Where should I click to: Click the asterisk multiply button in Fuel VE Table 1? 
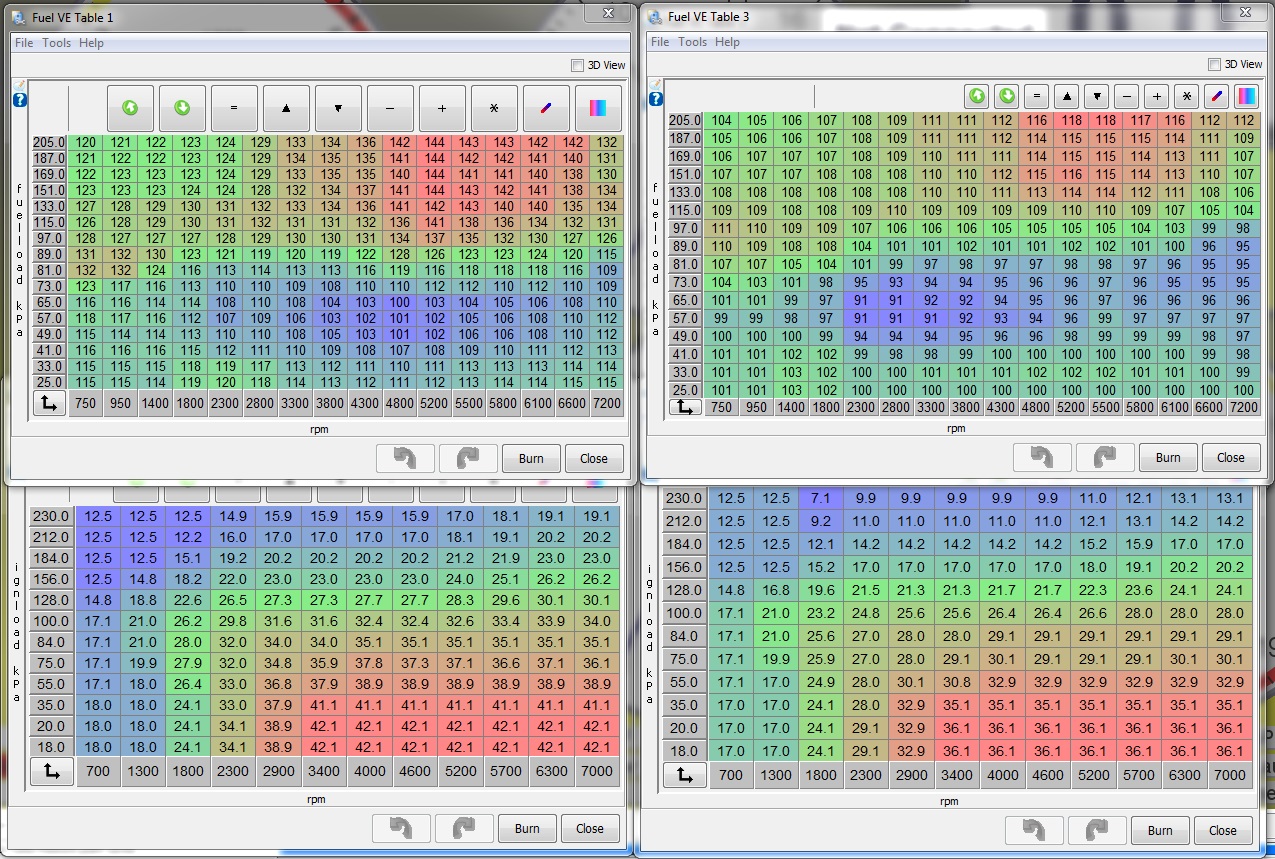point(494,108)
